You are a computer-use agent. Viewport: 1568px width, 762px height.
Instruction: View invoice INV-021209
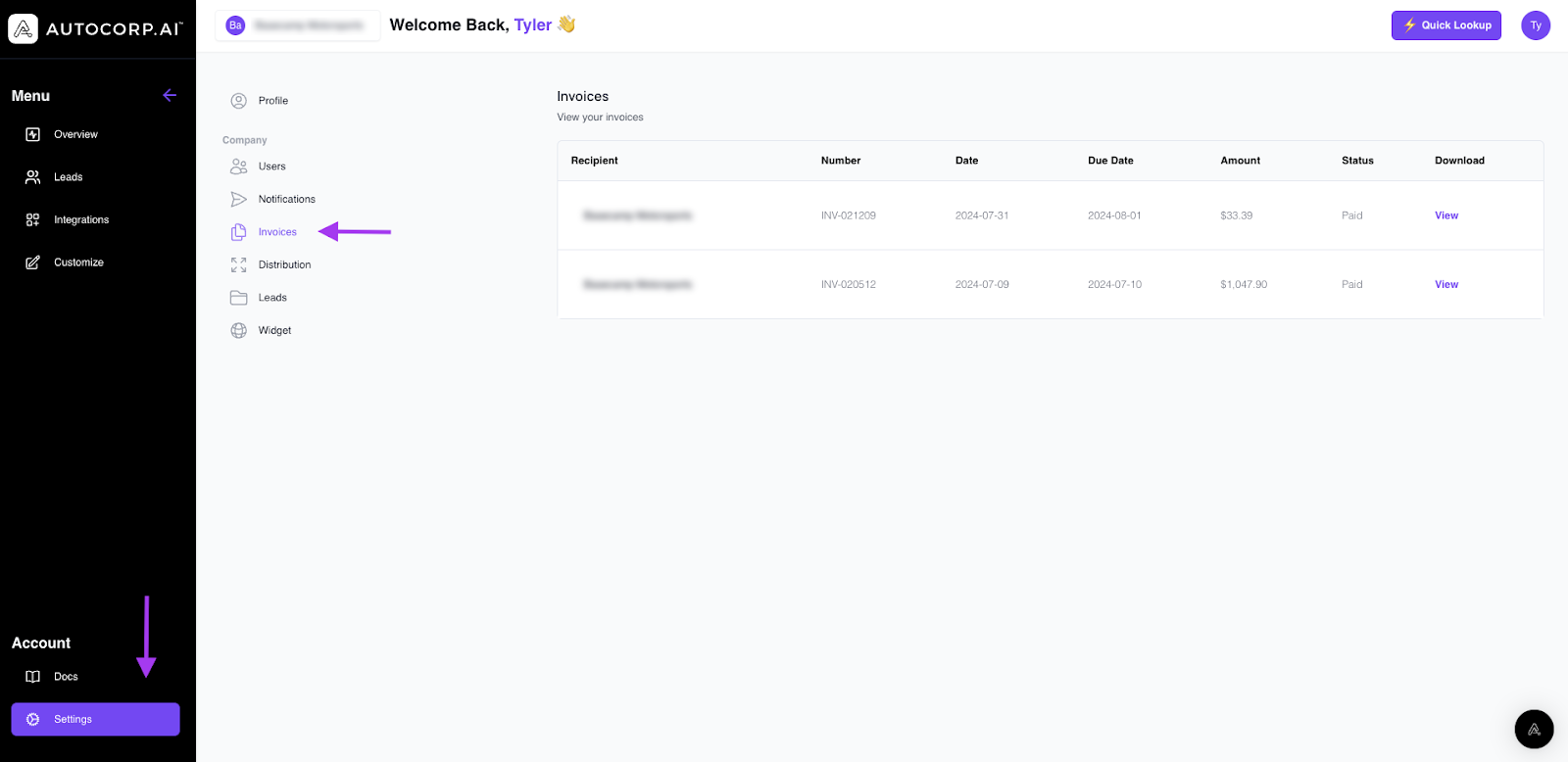[x=1445, y=215]
